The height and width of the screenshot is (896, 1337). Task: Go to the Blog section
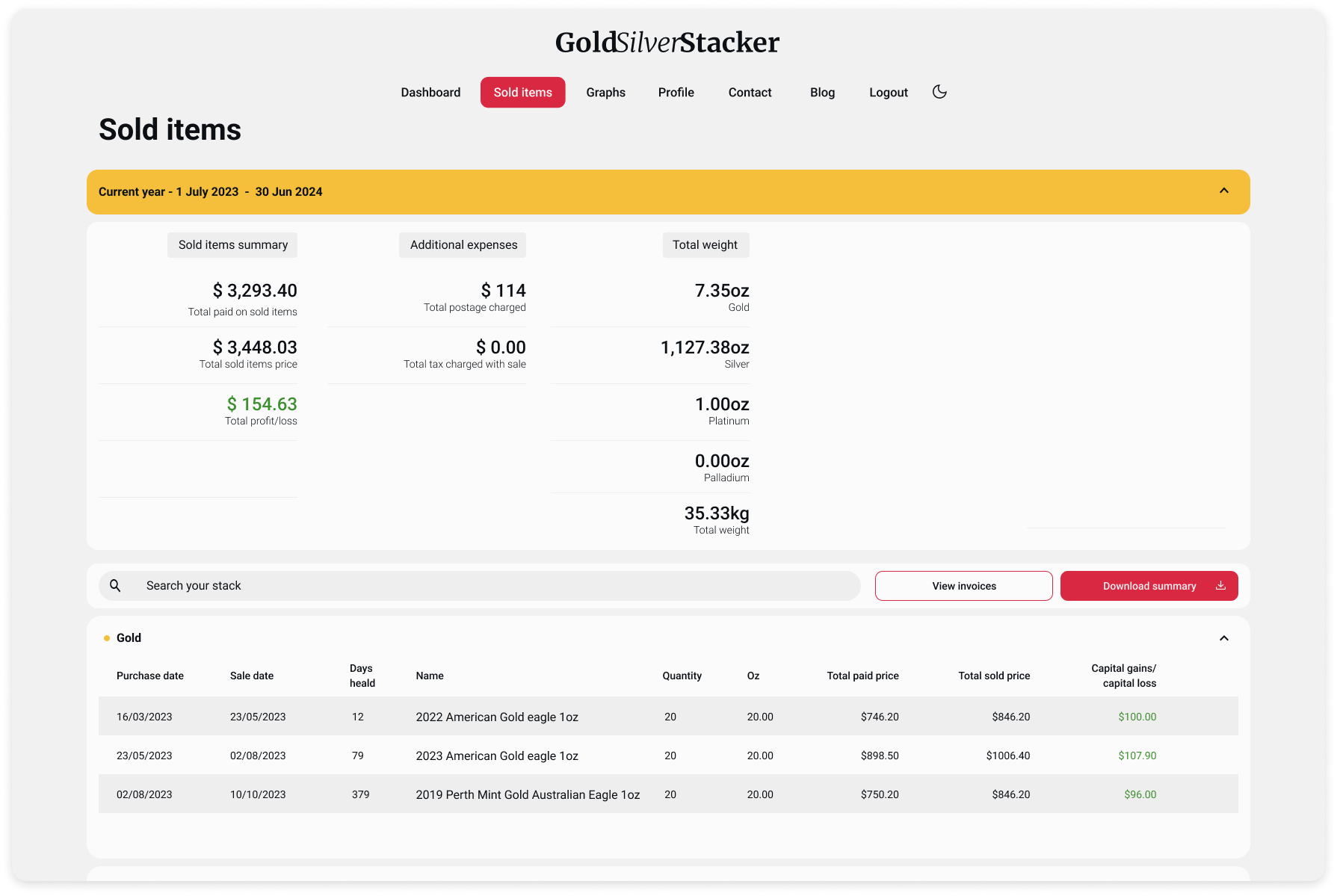pyautogui.click(x=822, y=92)
